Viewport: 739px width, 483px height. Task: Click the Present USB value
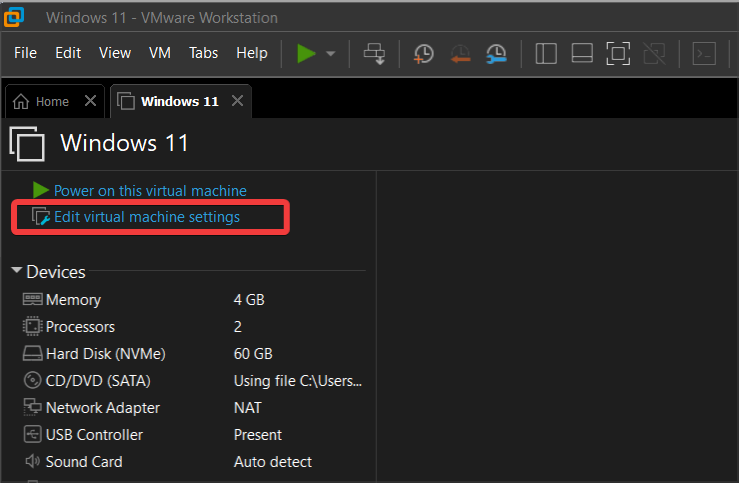(258, 434)
